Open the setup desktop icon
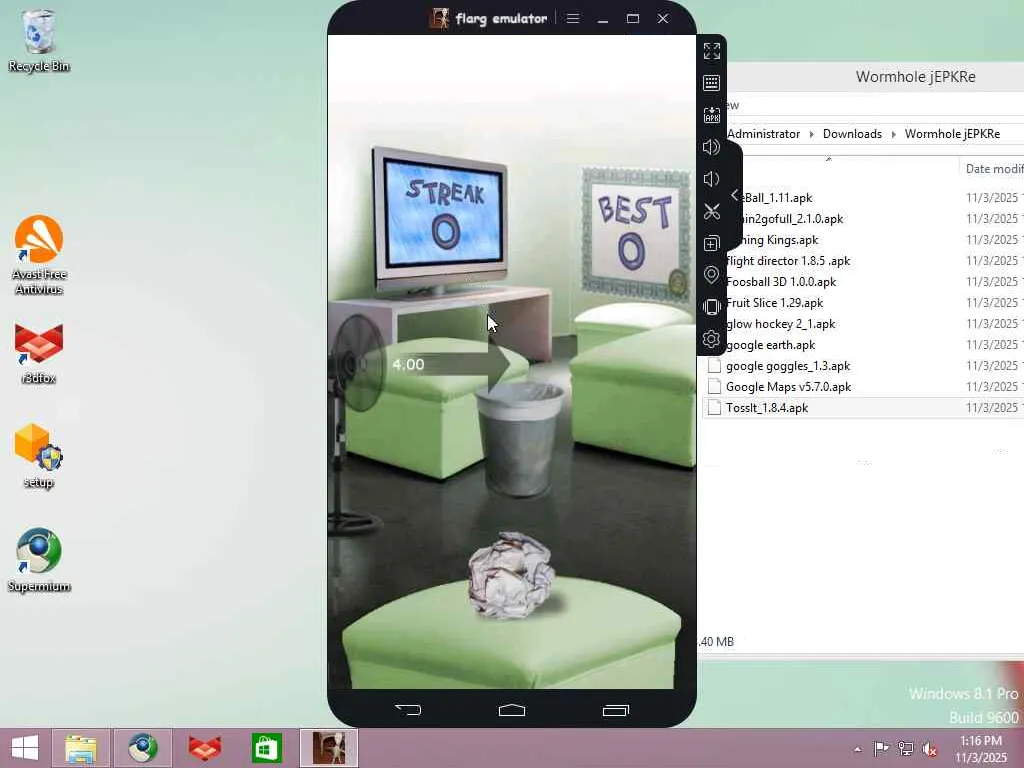The height and width of the screenshot is (768, 1024). 39,456
